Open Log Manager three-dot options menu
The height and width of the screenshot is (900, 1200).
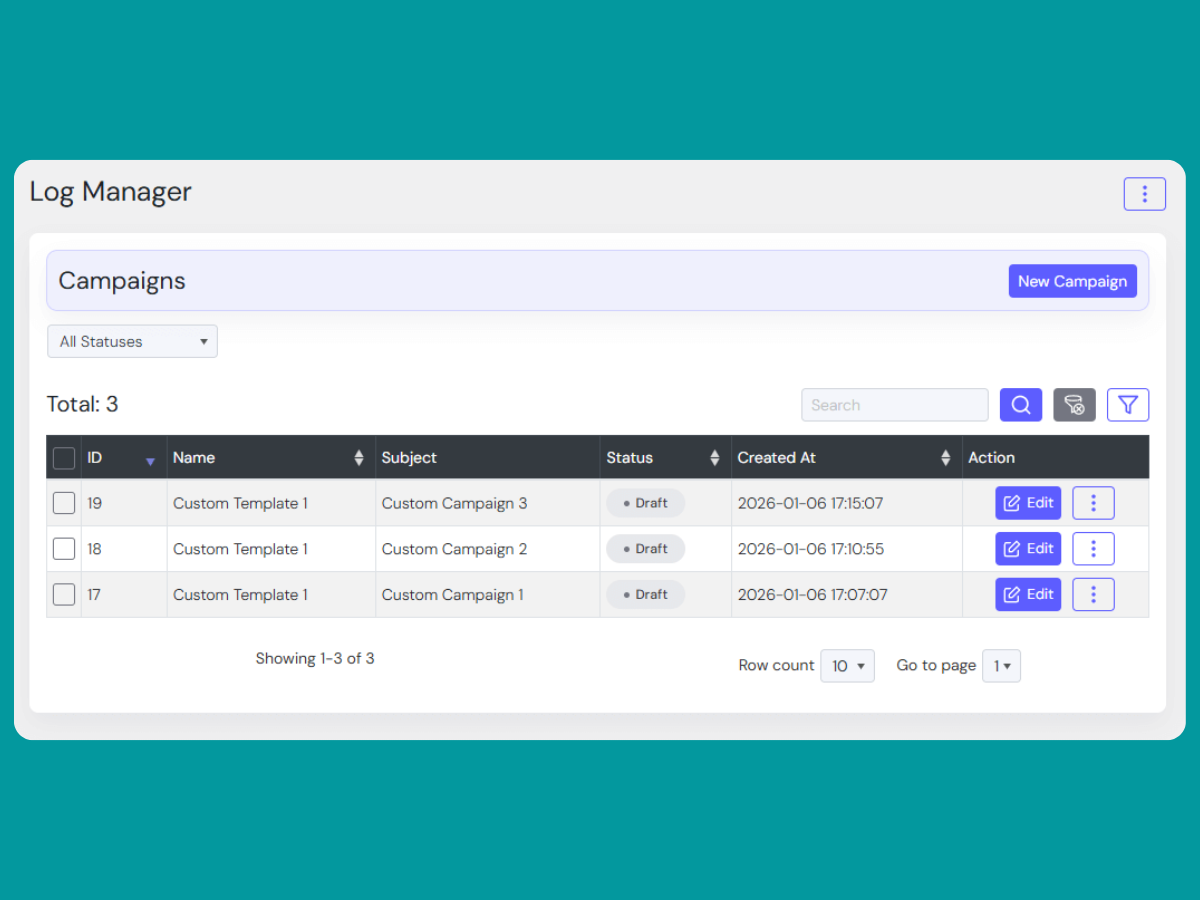click(x=1144, y=194)
